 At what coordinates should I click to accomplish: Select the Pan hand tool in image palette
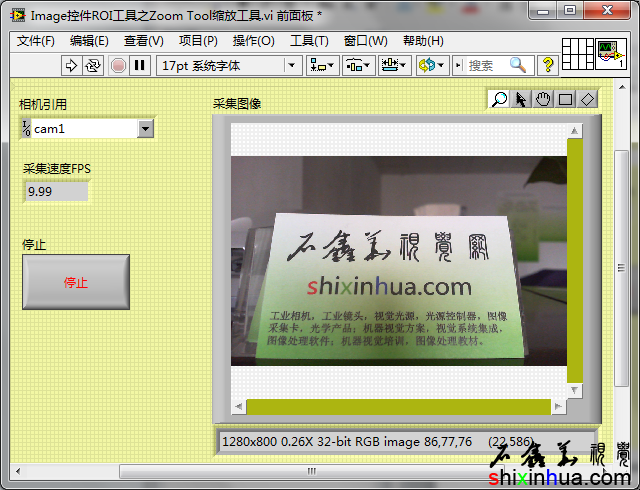click(543, 99)
